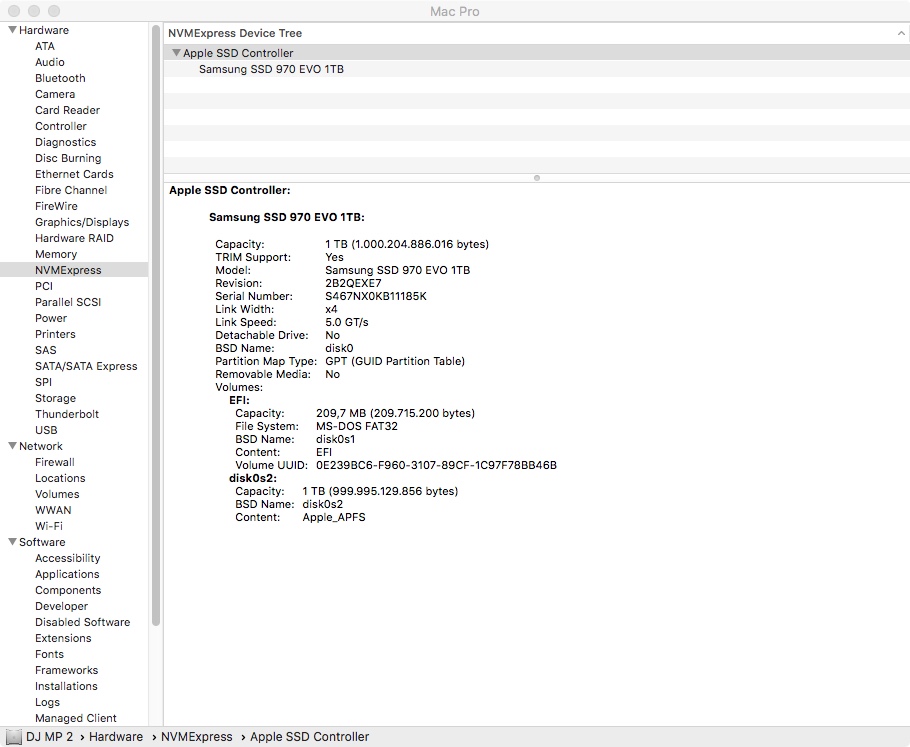Click the Apple_APFS content value
The image size is (910, 747).
(334, 517)
